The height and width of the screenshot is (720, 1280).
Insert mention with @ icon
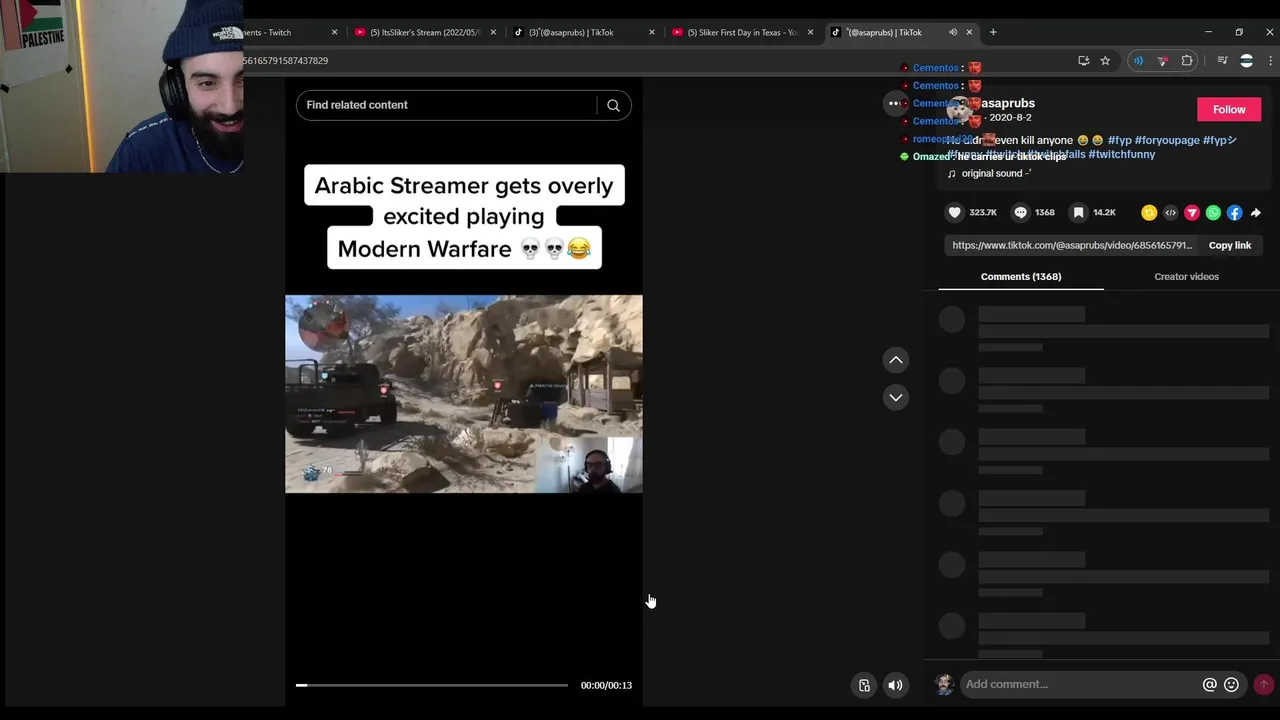[x=1209, y=684]
